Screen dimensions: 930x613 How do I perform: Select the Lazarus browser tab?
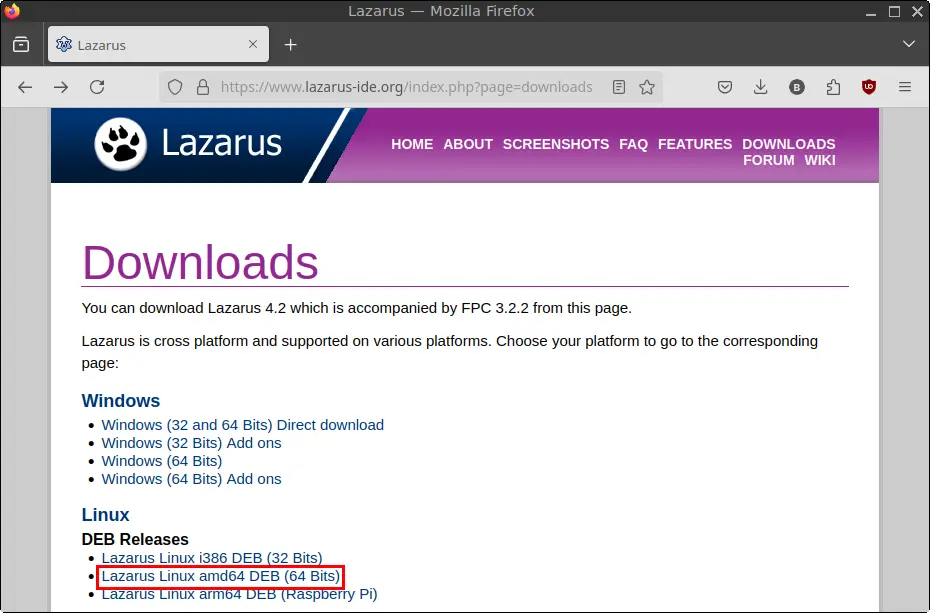[x=158, y=44]
